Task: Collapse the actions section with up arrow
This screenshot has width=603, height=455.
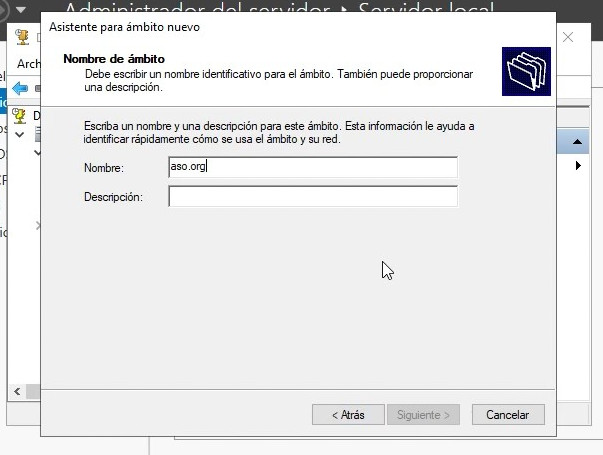Action: pos(578,144)
